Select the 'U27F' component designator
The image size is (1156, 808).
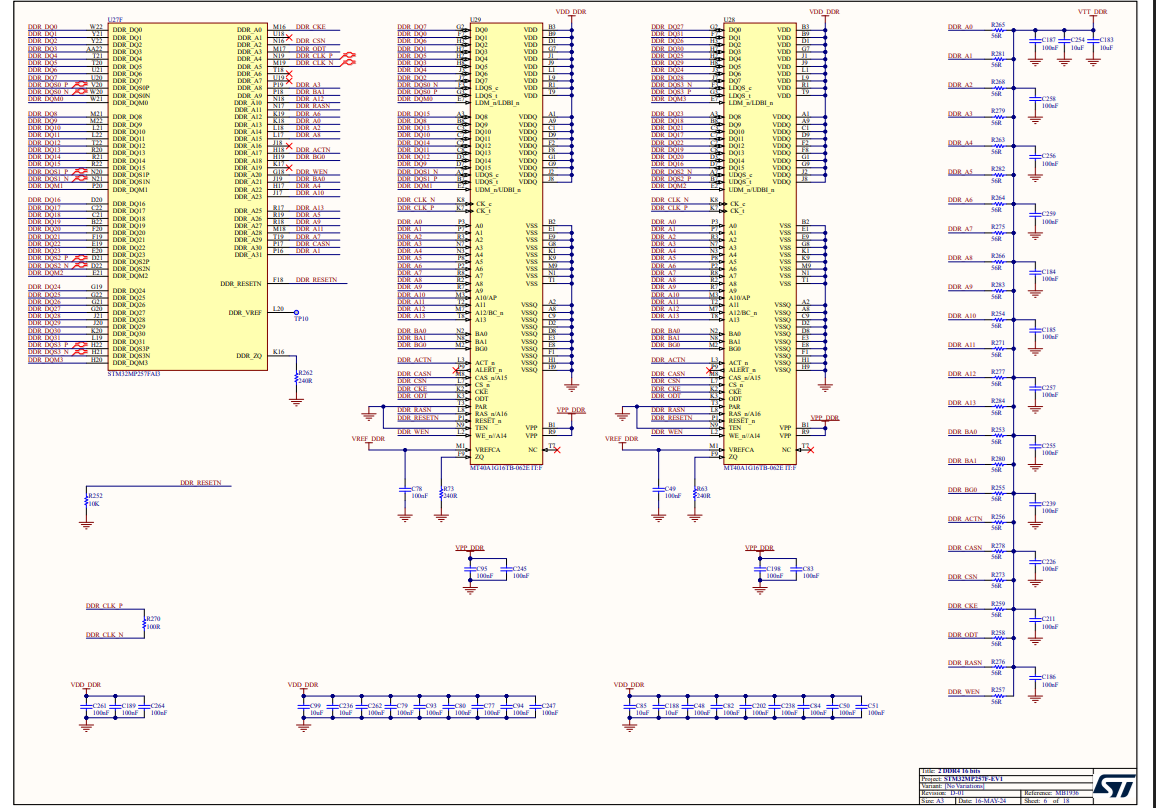click(x=115, y=20)
